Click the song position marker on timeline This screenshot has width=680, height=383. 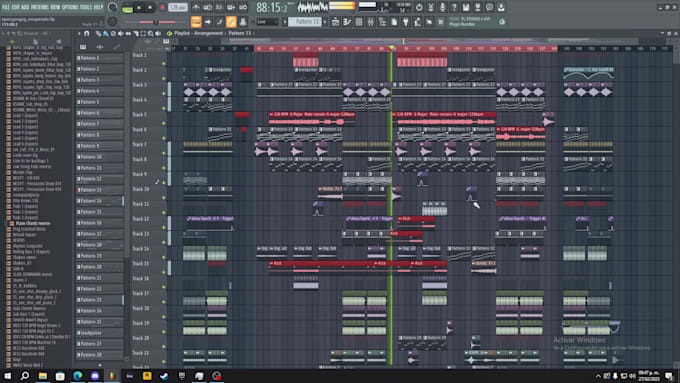[392, 48]
